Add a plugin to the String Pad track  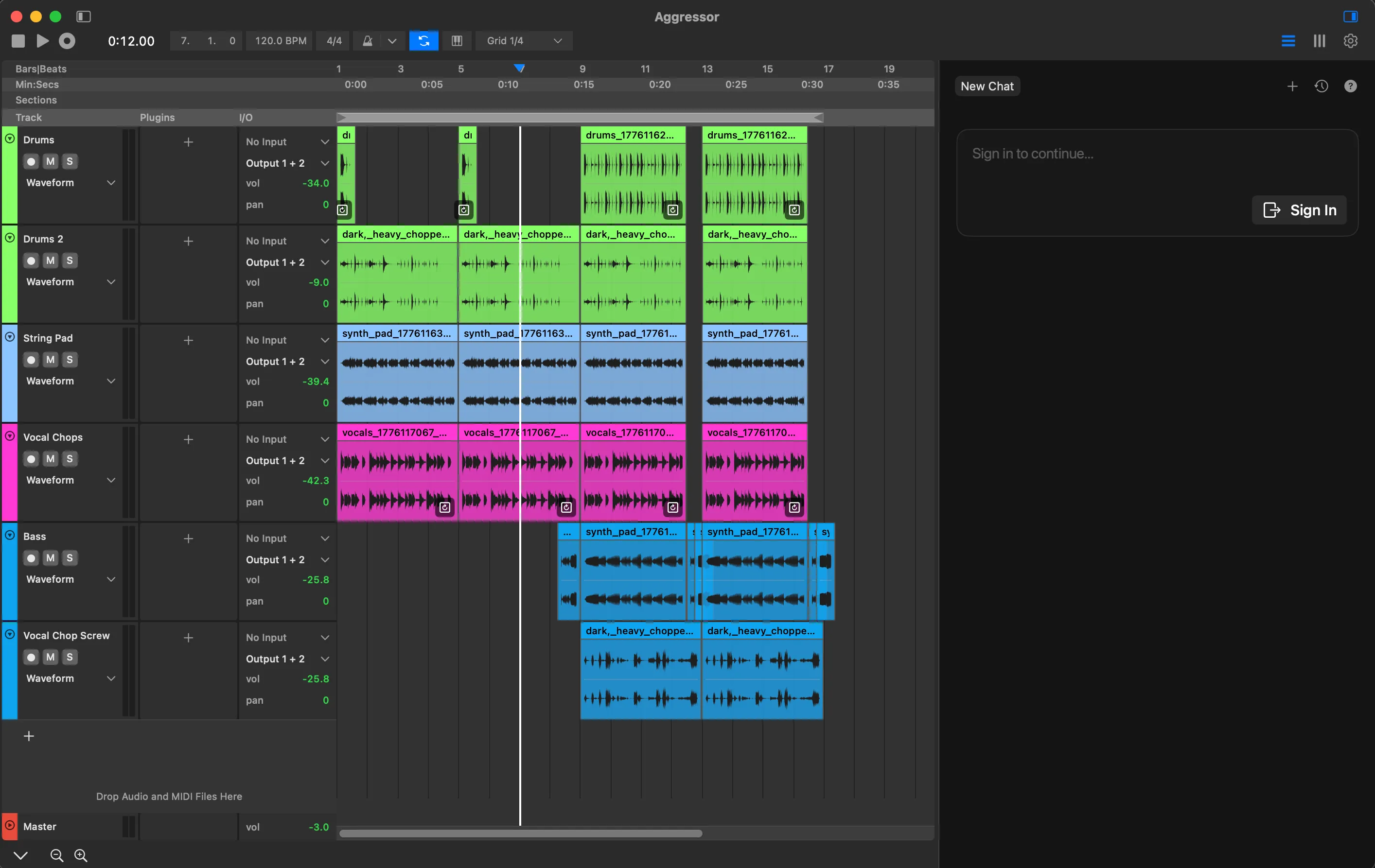click(189, 341)
